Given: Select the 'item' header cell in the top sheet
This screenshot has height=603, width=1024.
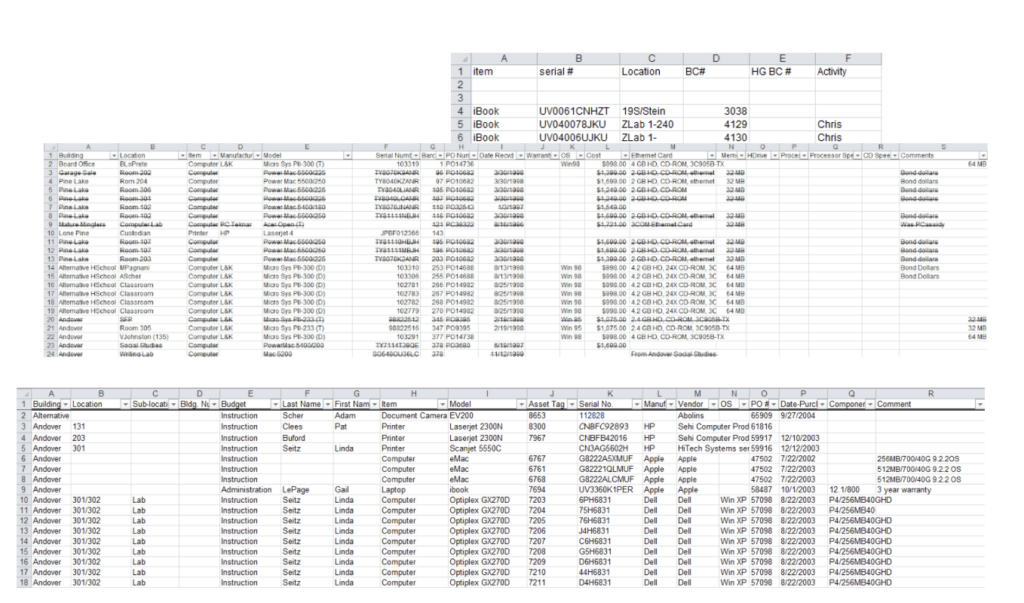Looking at the screenshot, I should (x=504, y=72).
